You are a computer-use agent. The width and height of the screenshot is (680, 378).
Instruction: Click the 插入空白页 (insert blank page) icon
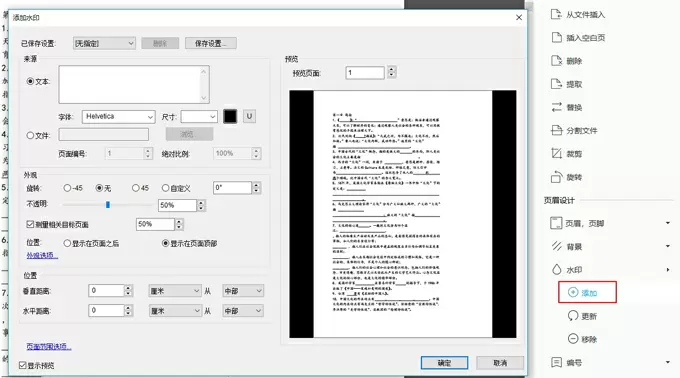[556, 37]
